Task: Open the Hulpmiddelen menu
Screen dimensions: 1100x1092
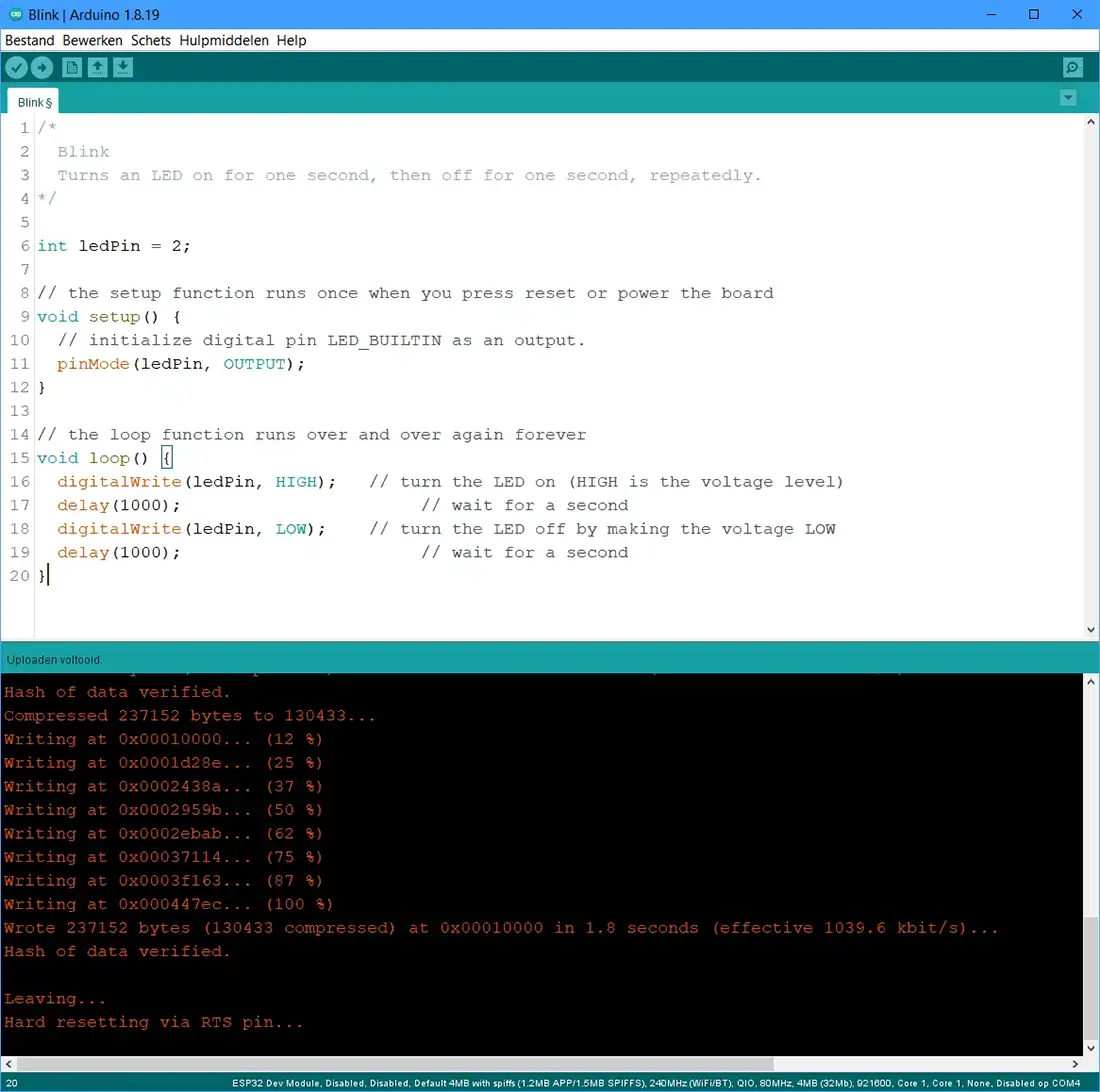Action: (x=224, y=41)
